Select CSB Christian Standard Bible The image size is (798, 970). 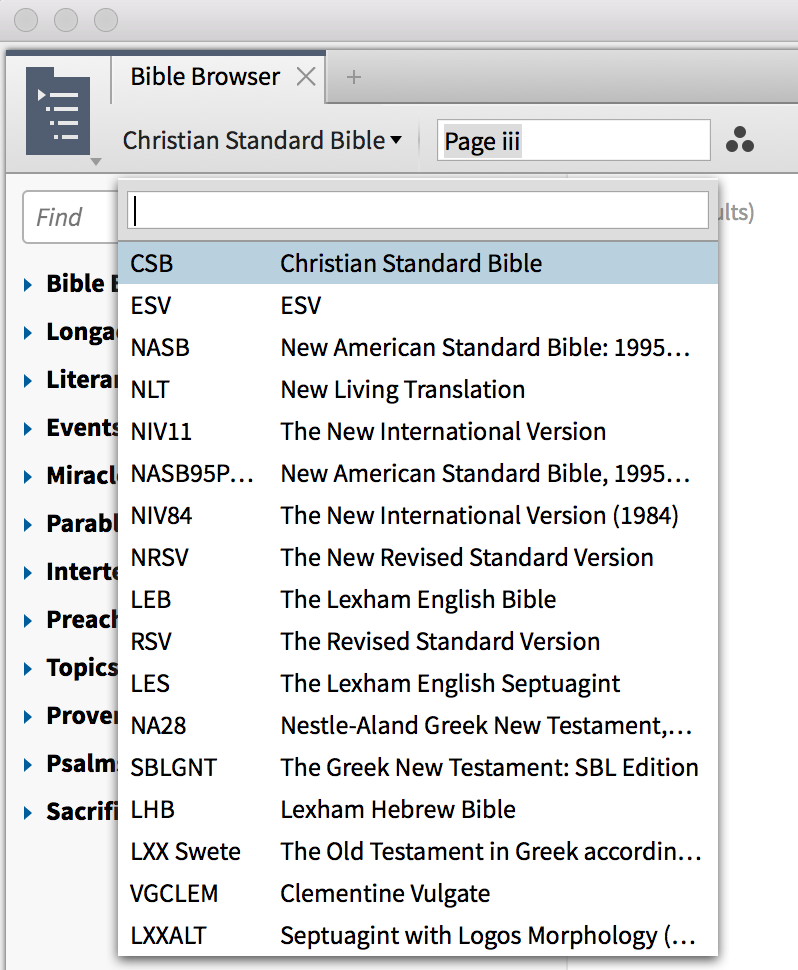point(418,264)
